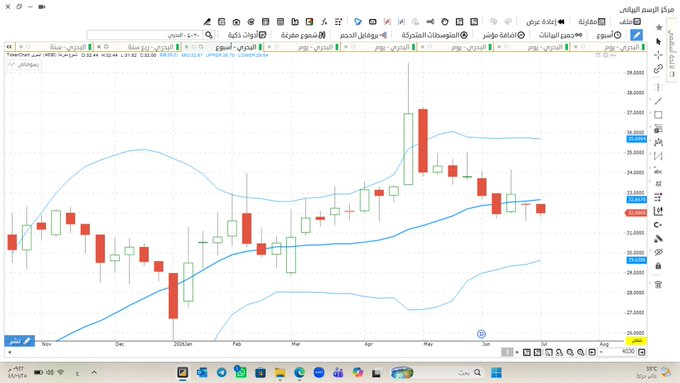The width and height of the screenshot is (680, 383).
Task: Open the ملف file menu
Action: click(630, 22)
